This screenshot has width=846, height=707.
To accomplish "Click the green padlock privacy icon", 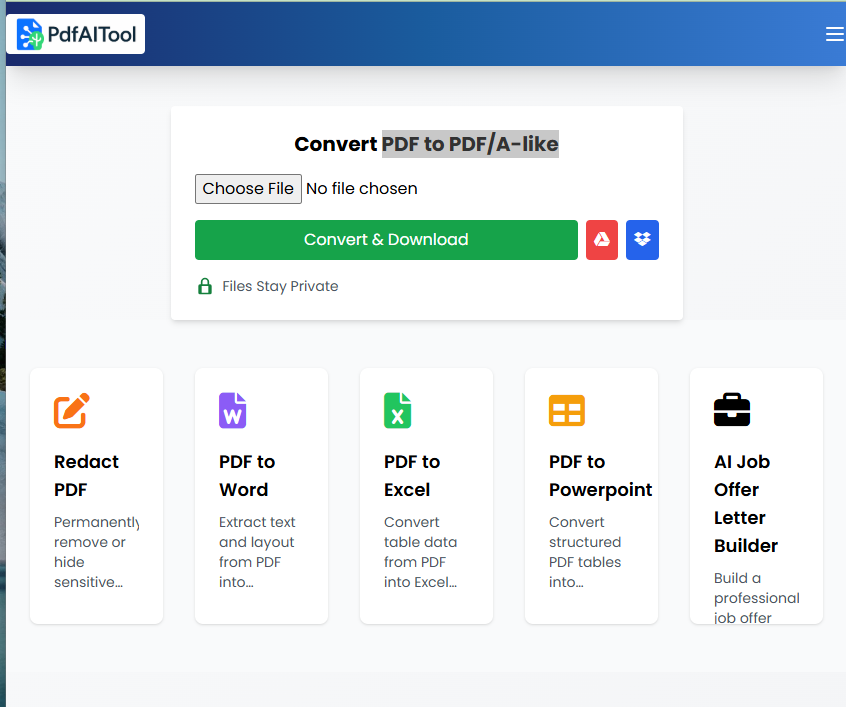I will 205,287.
